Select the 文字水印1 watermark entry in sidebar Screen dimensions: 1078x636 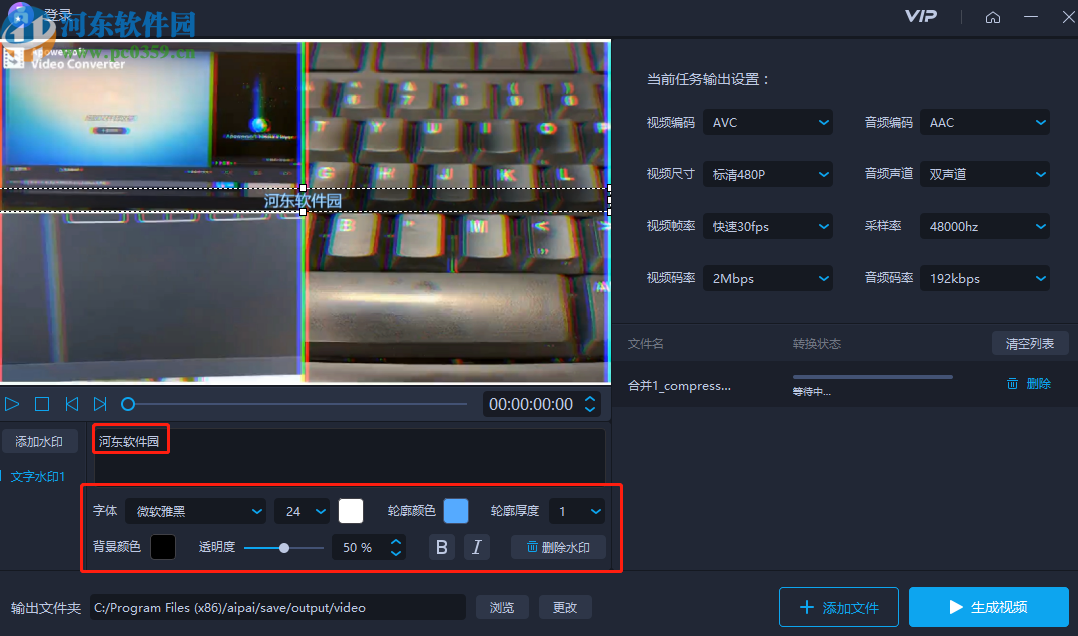pos(38,476)
